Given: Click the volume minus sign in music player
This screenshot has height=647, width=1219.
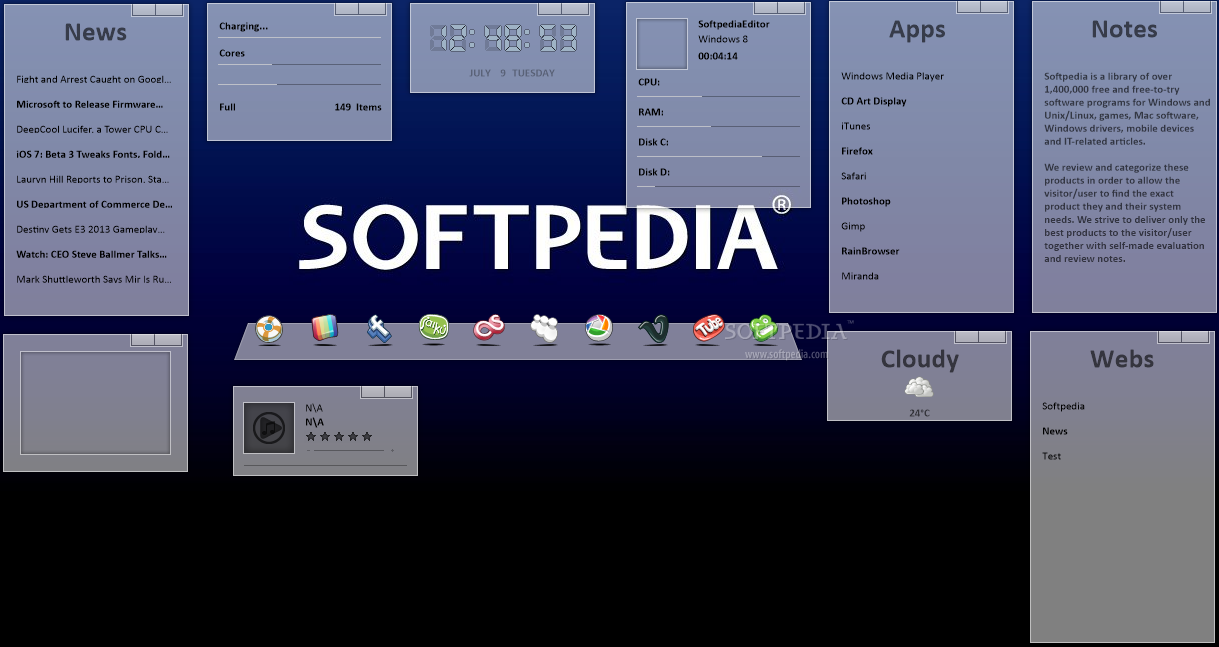Looking at the screenshot, I should click(x=309, y=451).
